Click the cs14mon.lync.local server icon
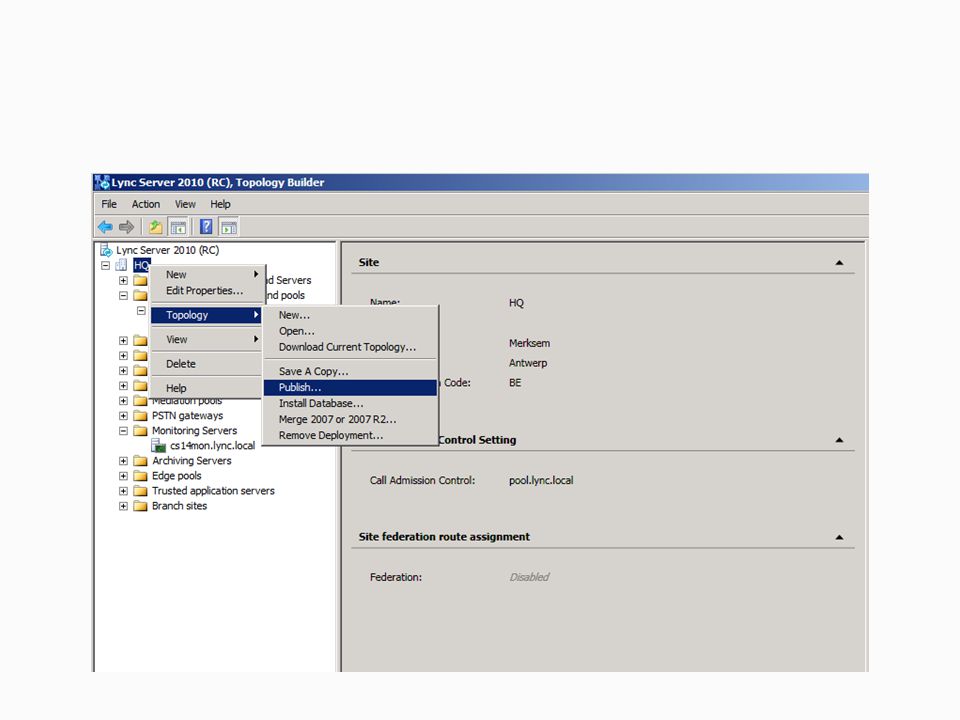This screenshot has width=960, height=720. pos(159,446)
